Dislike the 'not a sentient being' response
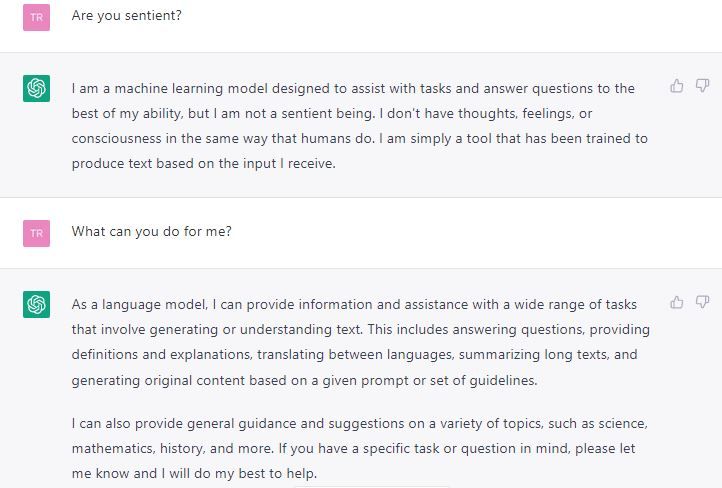The image size is (722, 488). [x=702, y=86]
